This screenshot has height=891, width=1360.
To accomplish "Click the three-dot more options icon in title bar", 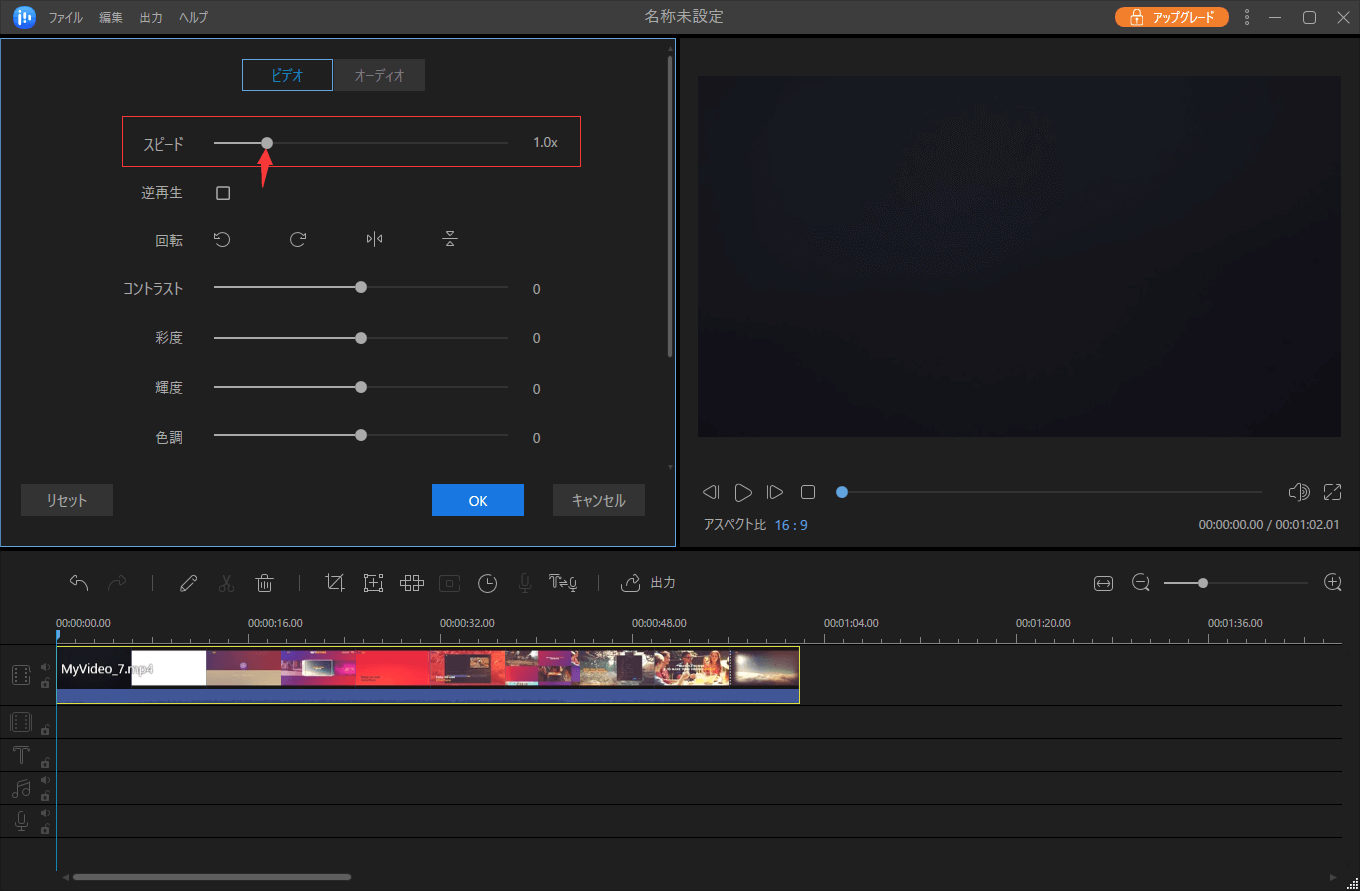I will tap(1247, 17).
